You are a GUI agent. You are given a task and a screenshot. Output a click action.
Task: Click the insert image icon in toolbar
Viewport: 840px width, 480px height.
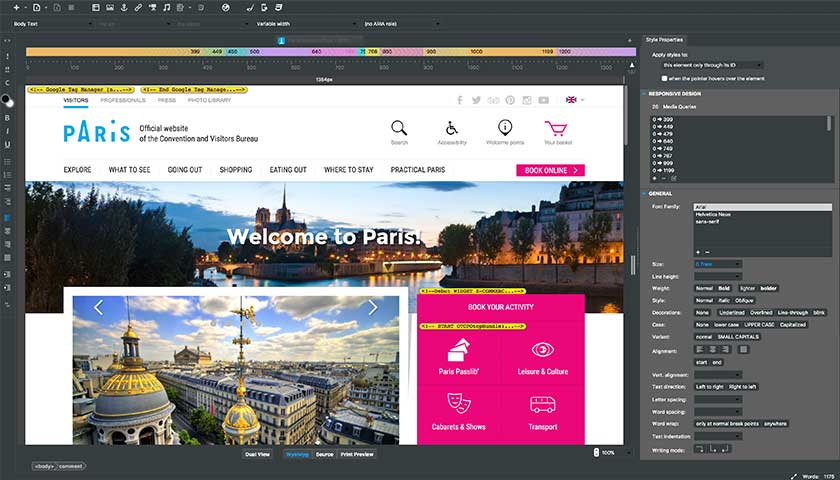[x=110, y=8]
